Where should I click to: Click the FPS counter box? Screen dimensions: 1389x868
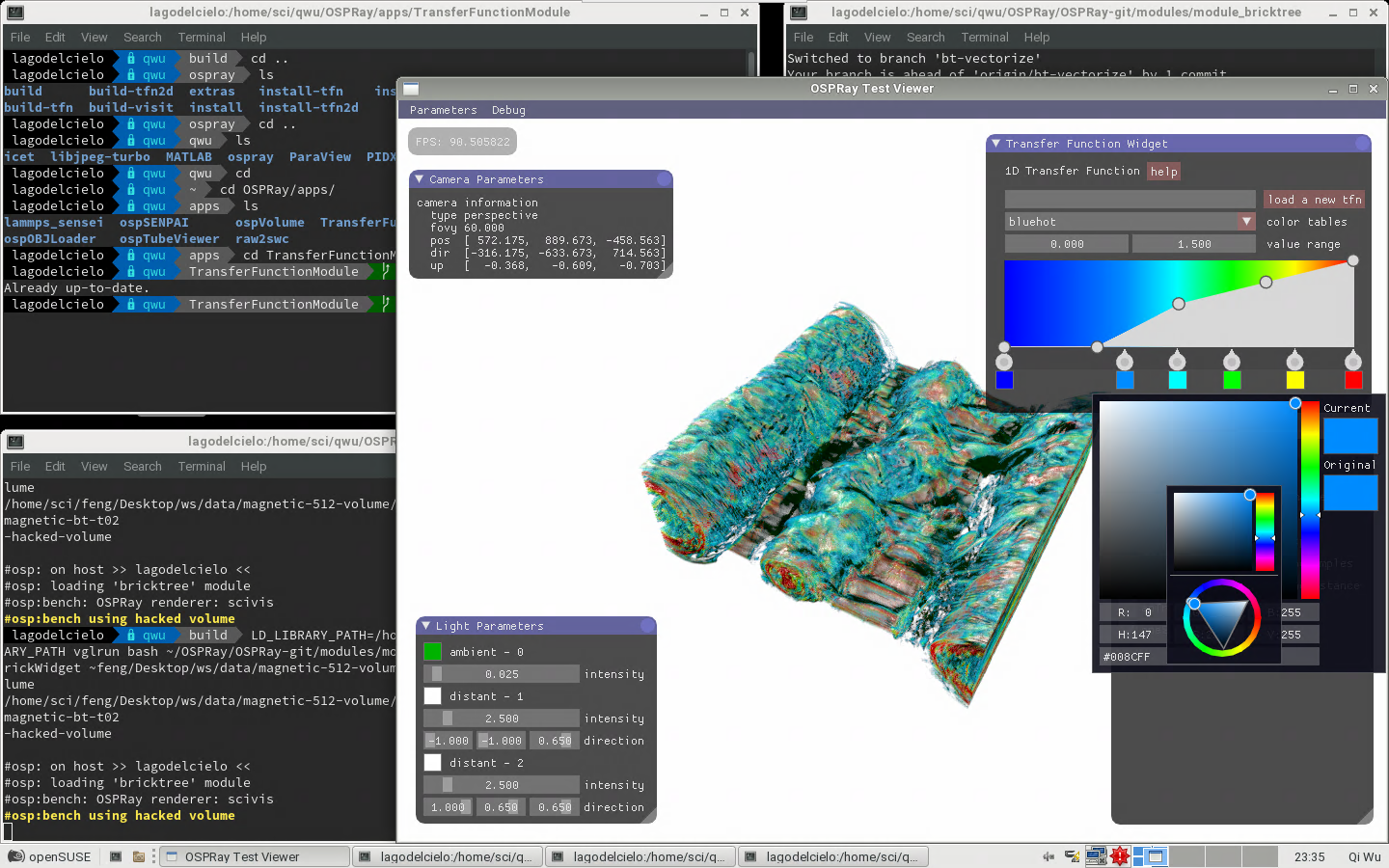(x=463, y=142)
